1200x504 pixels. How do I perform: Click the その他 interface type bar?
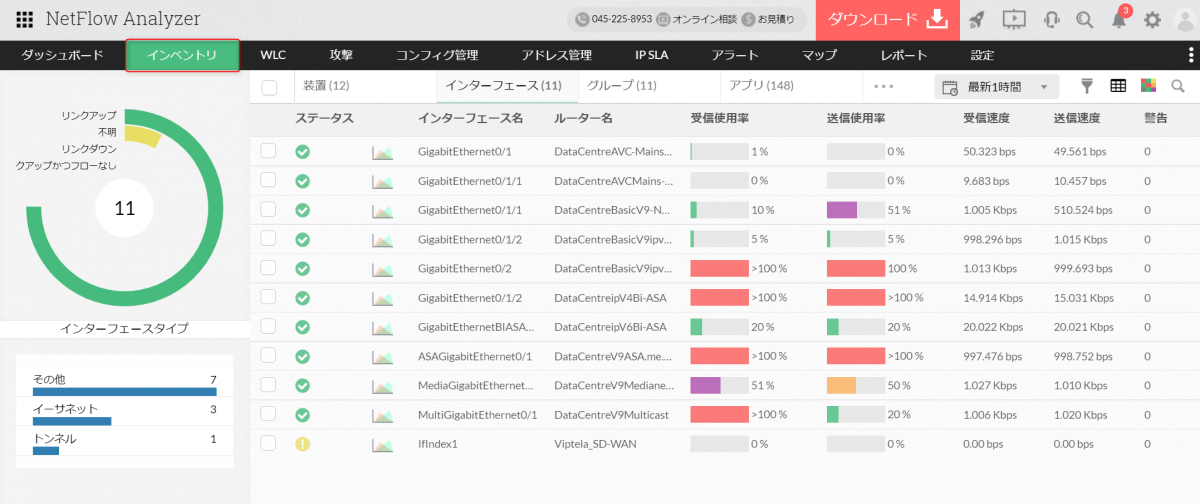[x=125, y=392]
